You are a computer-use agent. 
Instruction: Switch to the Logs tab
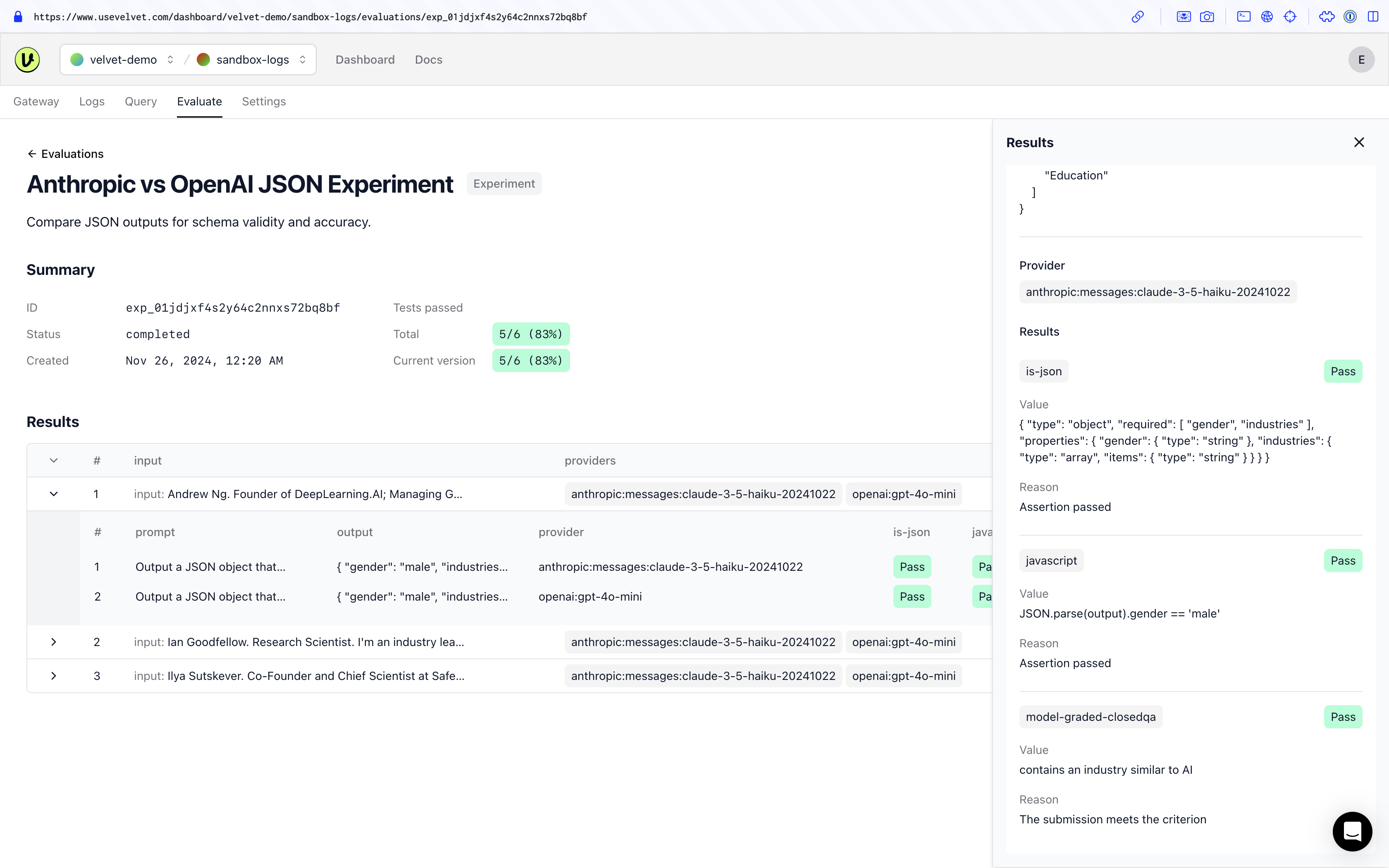point(91,101)
